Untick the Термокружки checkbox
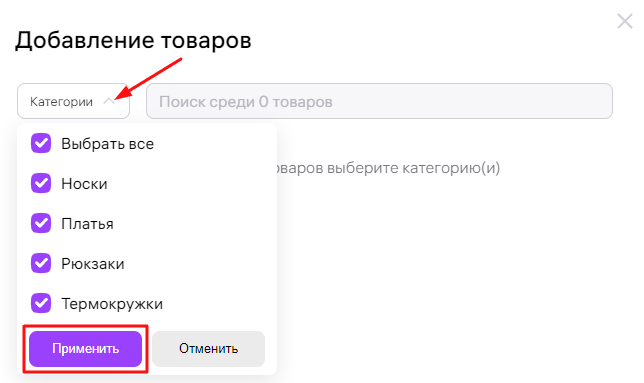Image resolution: width=644 pixels, height=383 pixels. pos(41,303)
